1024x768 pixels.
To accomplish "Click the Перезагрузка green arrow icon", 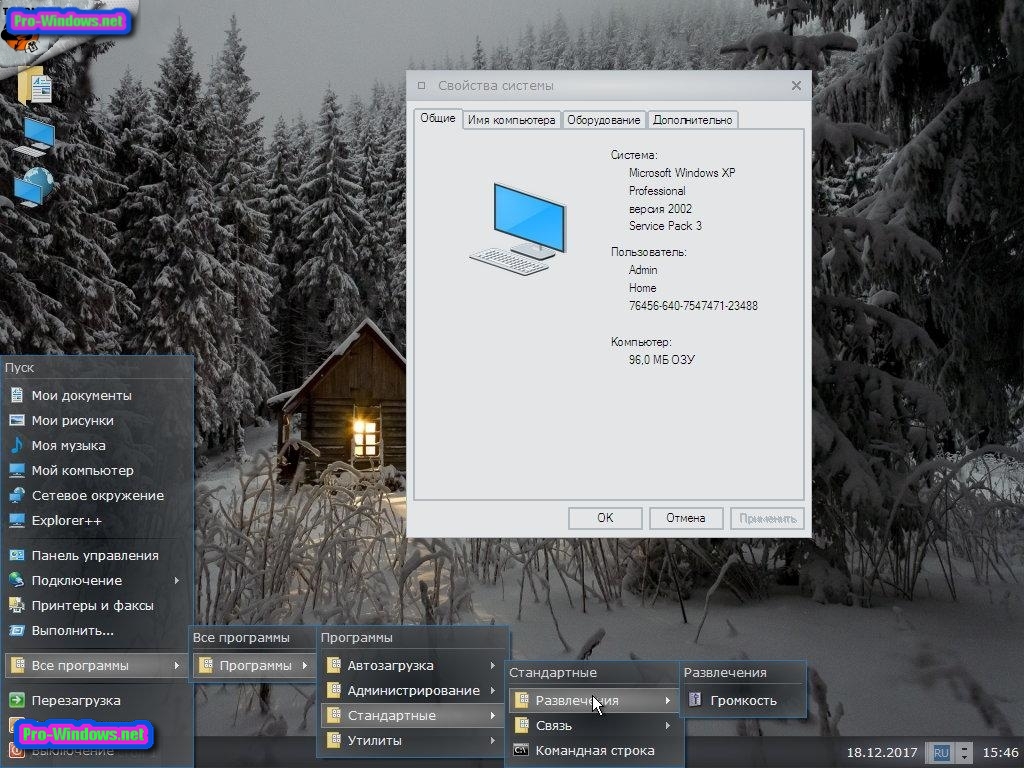I will (x=17, y=700).
